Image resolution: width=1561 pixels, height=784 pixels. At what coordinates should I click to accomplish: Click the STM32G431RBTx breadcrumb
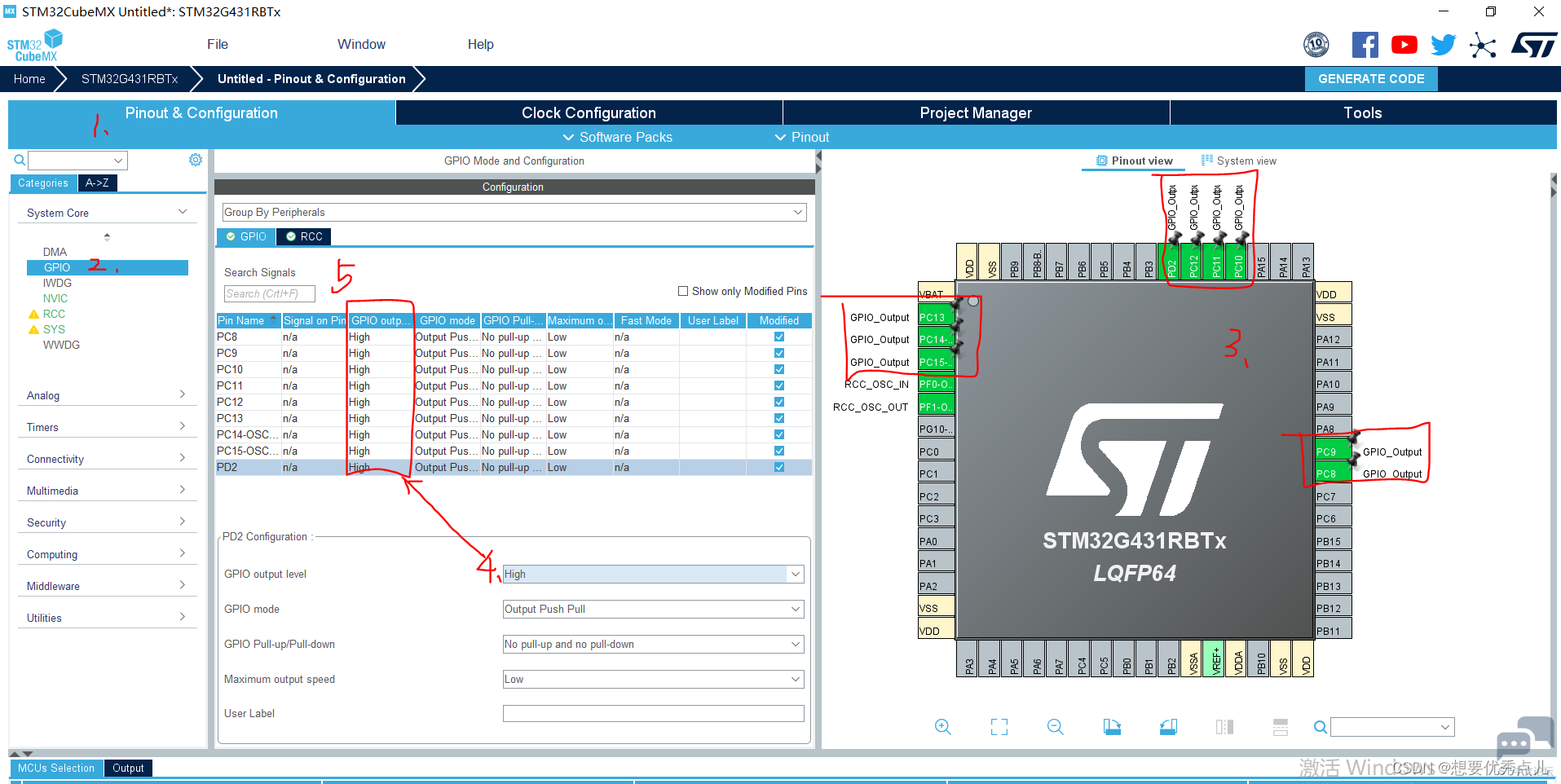[130, 79]
